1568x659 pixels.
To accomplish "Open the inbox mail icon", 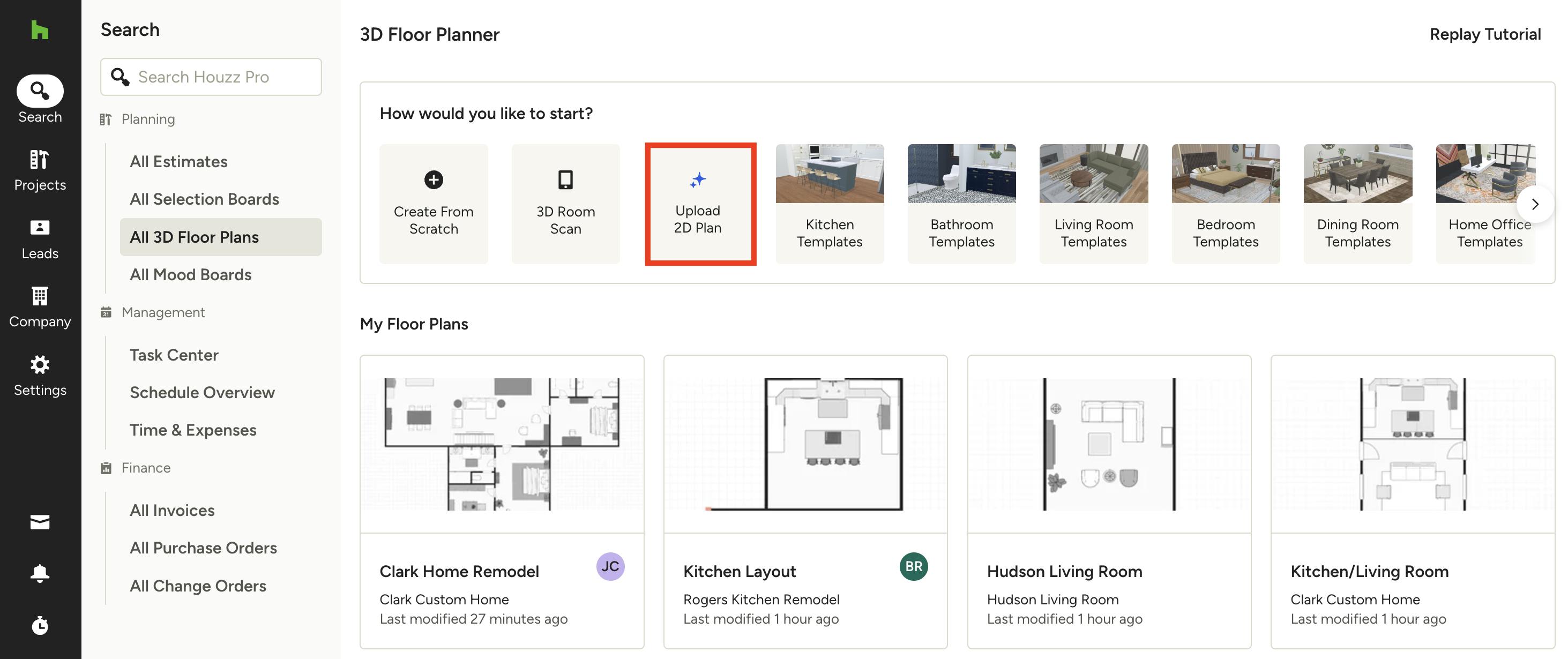I will pyautogui.click(x=40, y=522).
